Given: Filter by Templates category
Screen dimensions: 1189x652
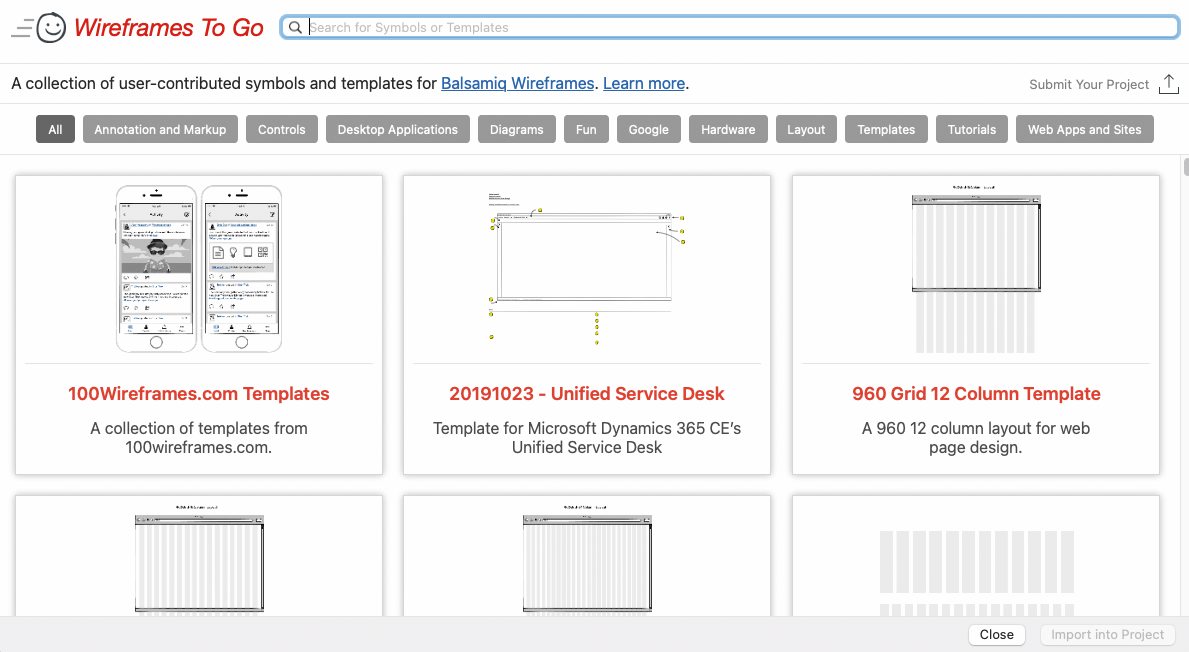Looking at the screenshot, I should (x=886, y=130).
